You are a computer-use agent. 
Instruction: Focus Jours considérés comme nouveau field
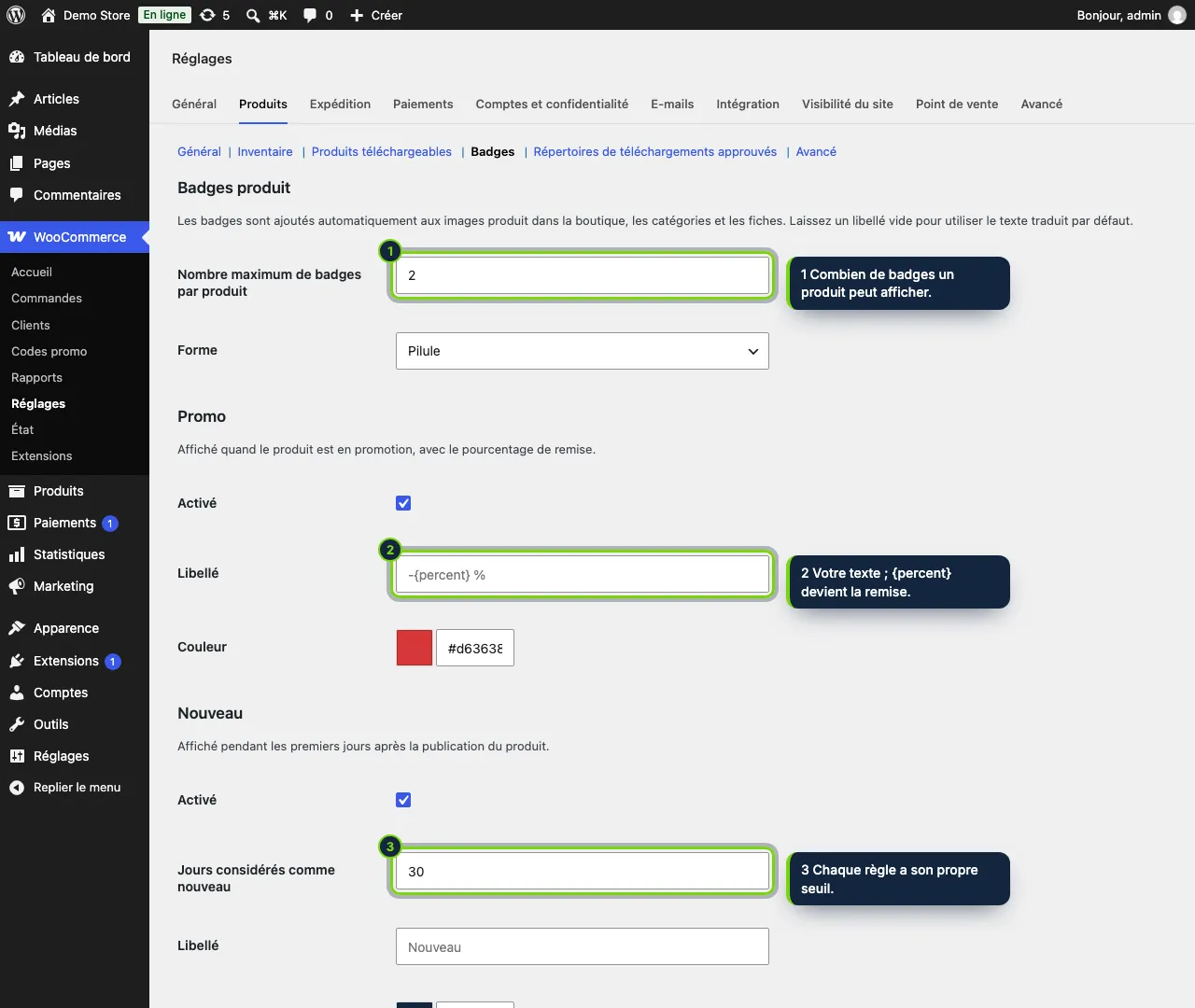coord(583,871)
